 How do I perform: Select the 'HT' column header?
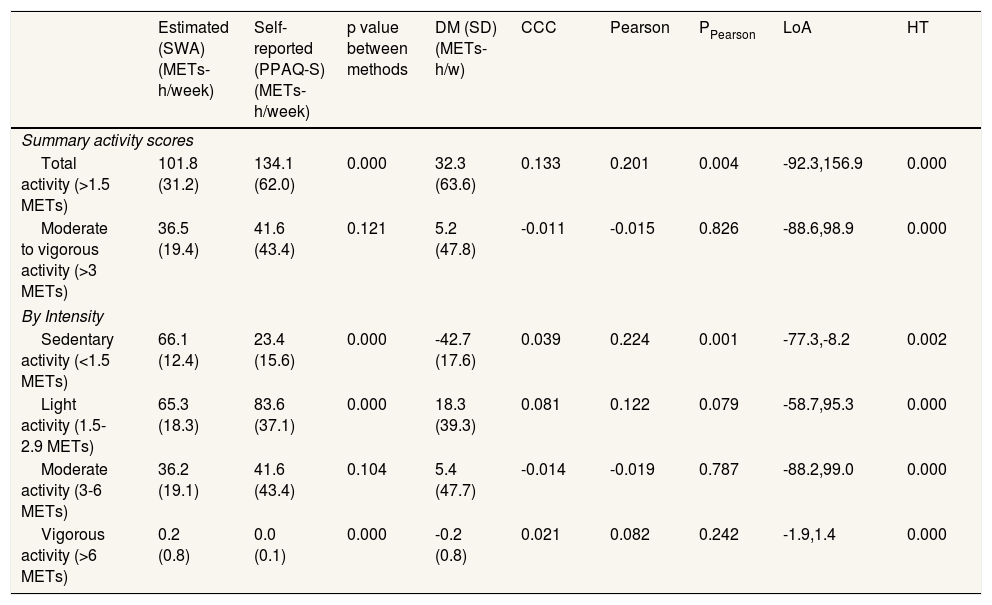(x=917, y=28)
